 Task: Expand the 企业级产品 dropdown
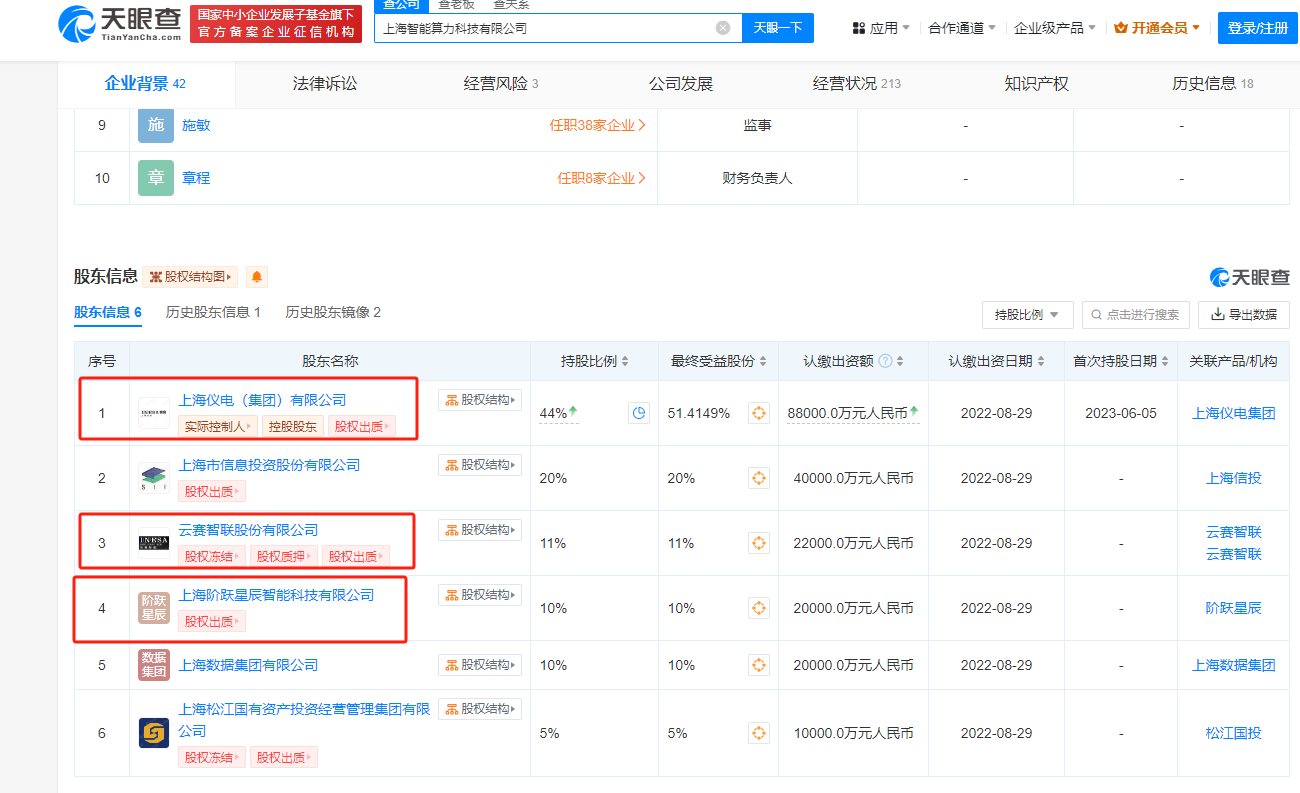pos(1055,28)
